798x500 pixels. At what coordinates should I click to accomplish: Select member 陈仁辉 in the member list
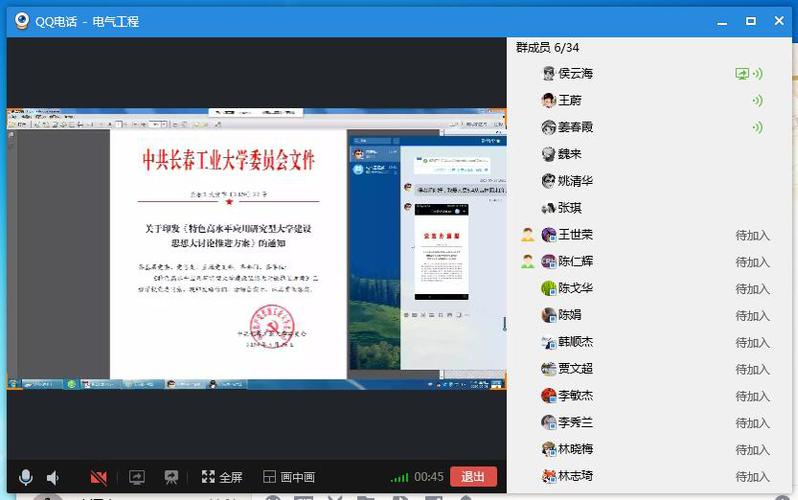tap(575, 262)
